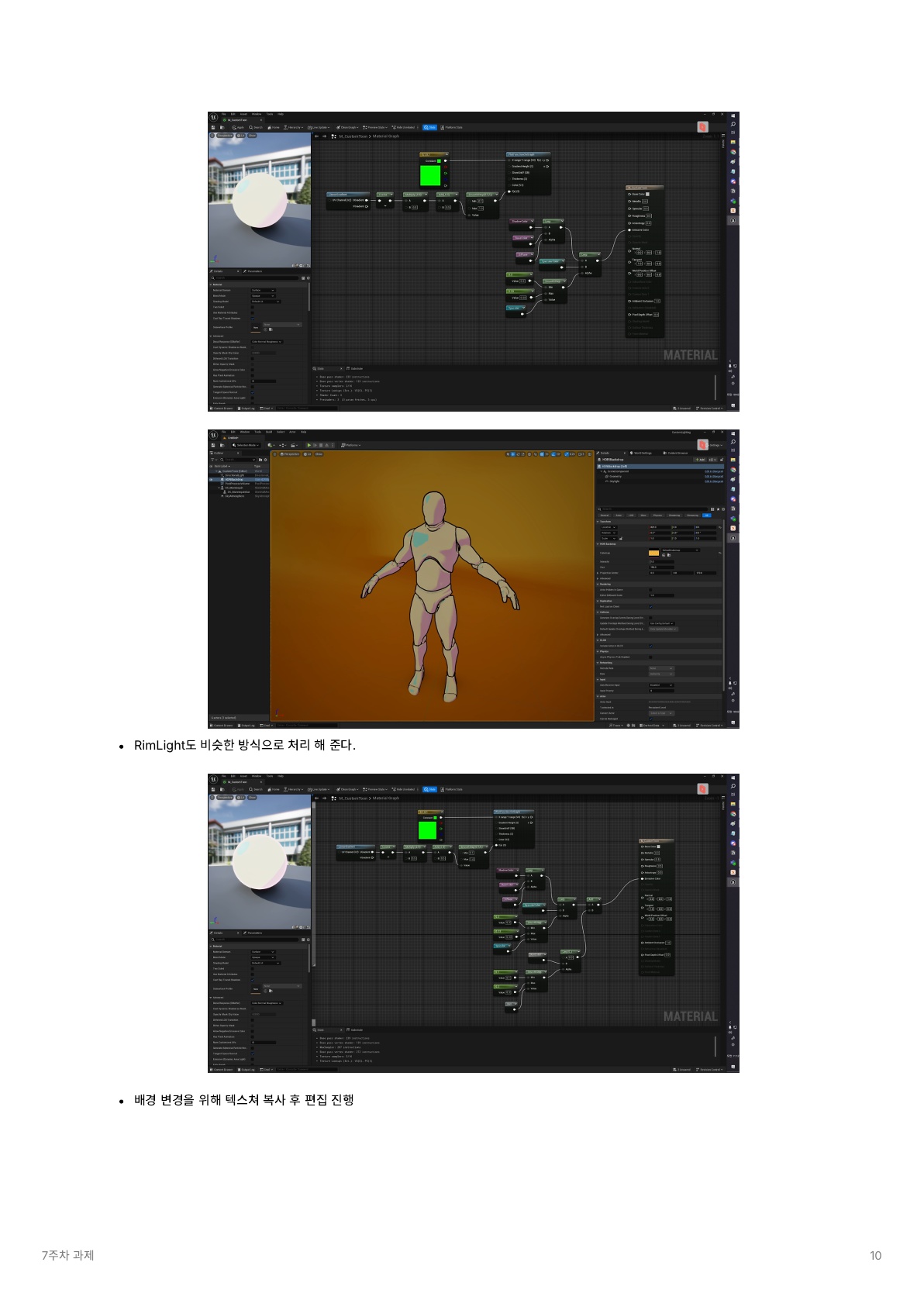Image resolution: width=924 pixels, height=1307 pixels.
Task: Toggle Cast Ray Traced Shadows in first material editor
Action: point(252,319)
